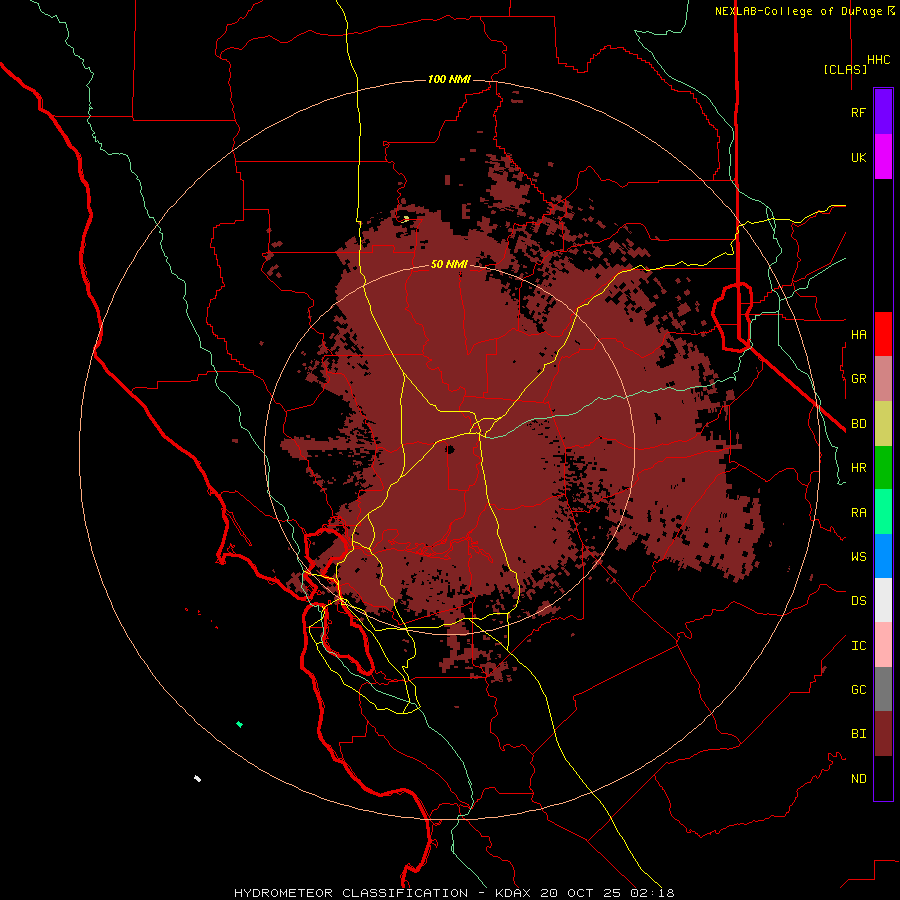The image size is (900, 900).
Task: Click the NEXLAB-College of DuPage credit text
Action: click(800, 11)
